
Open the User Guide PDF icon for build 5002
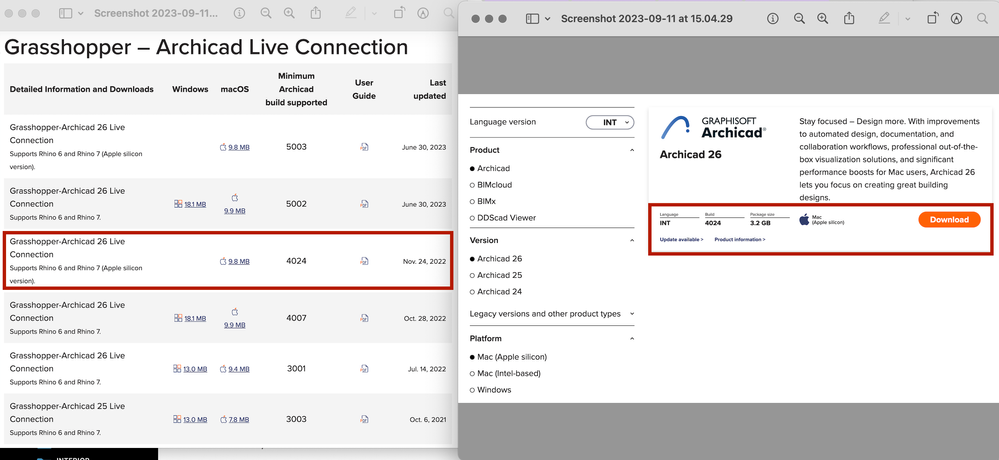tap(364, 205)
